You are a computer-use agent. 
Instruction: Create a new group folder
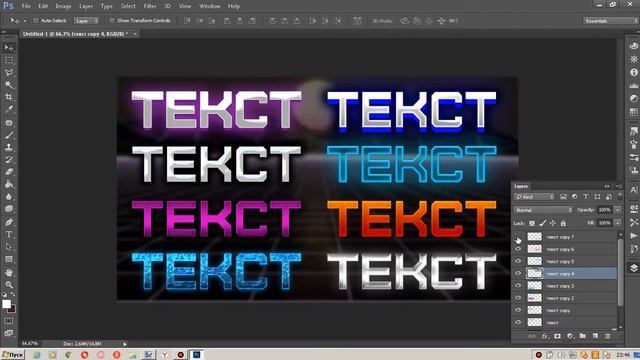[582, 336]
